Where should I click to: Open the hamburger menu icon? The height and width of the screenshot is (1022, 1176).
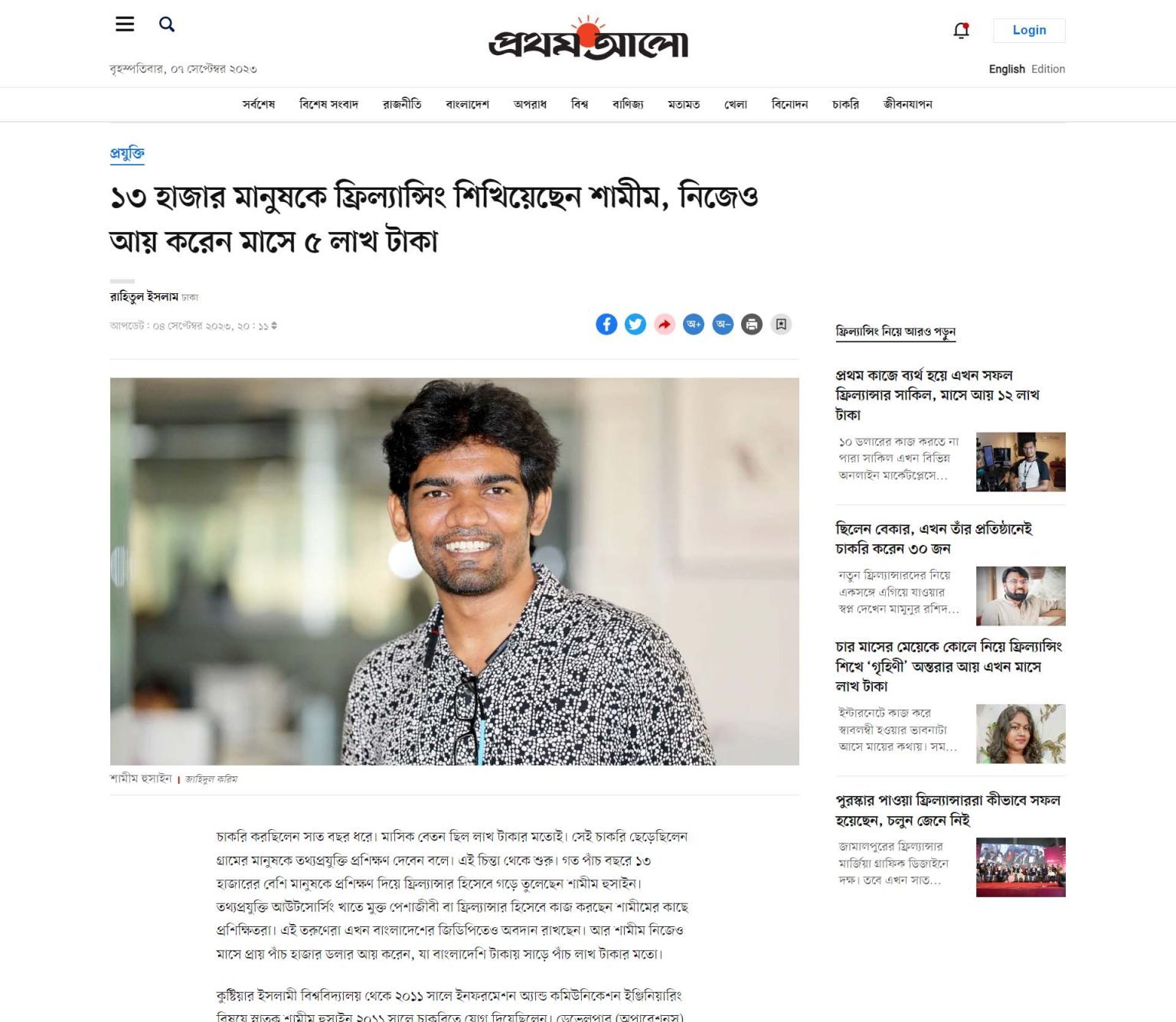[125, 24]
